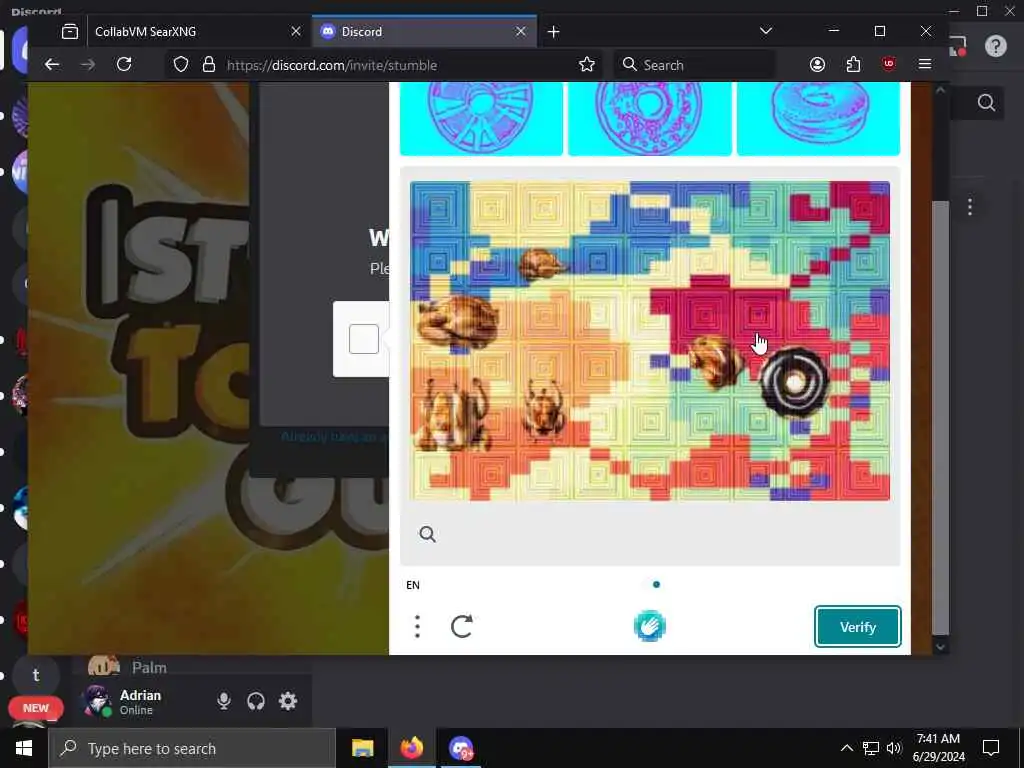
Task: Show site security padlock info
Action: pyautogui.click(x=208, y=64)
